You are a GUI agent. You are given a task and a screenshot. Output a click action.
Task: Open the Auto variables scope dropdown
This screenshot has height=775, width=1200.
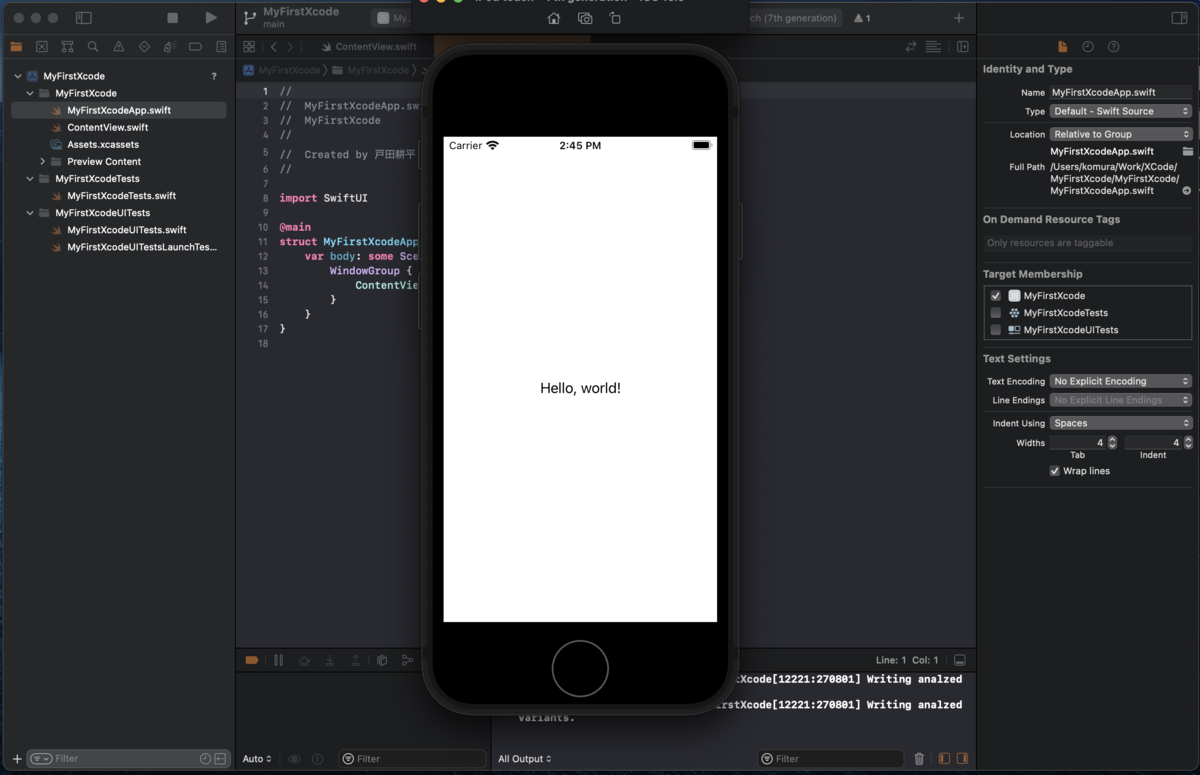click(257, 759)
